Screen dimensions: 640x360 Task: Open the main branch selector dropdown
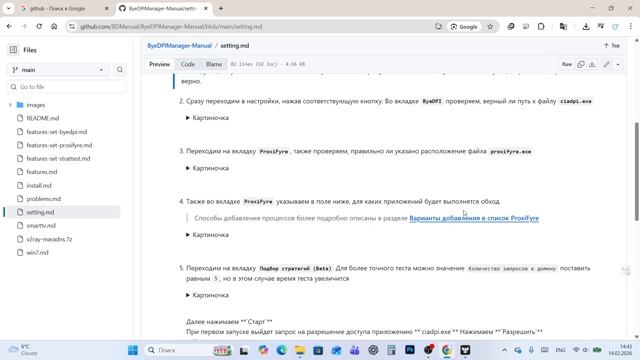point(58,70)
